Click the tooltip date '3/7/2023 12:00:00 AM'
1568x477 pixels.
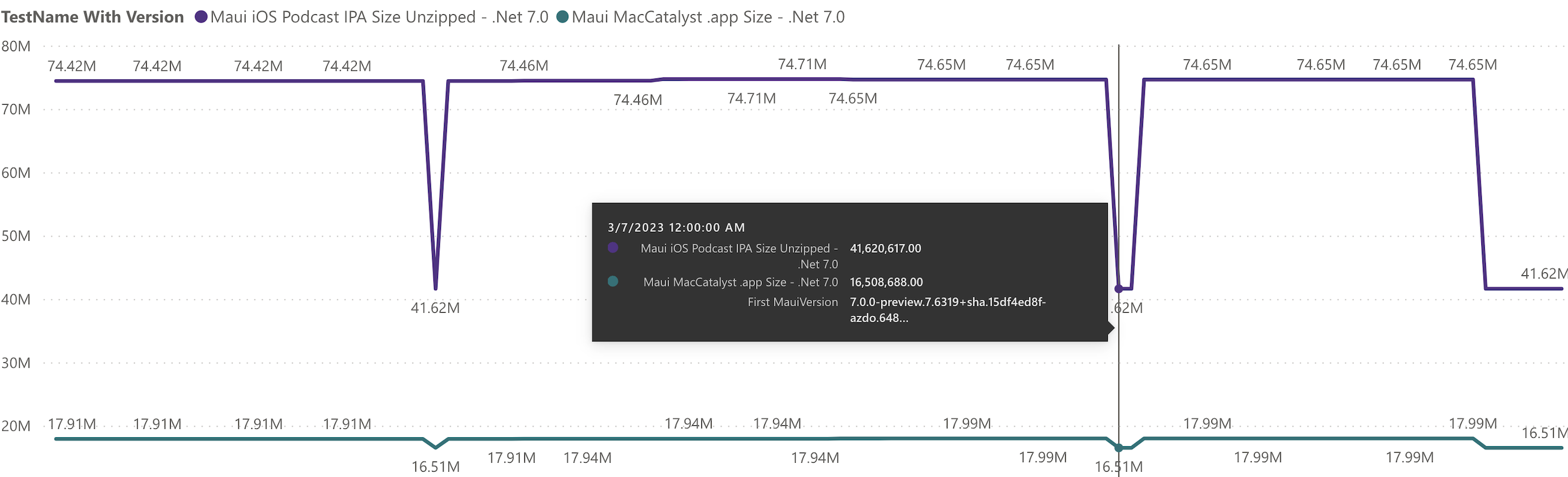[676, 227]
